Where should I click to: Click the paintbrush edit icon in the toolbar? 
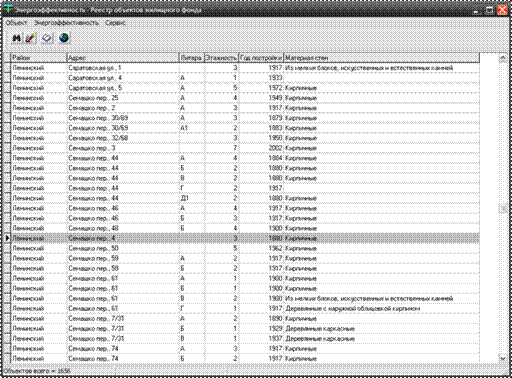[x=30, y=38]
